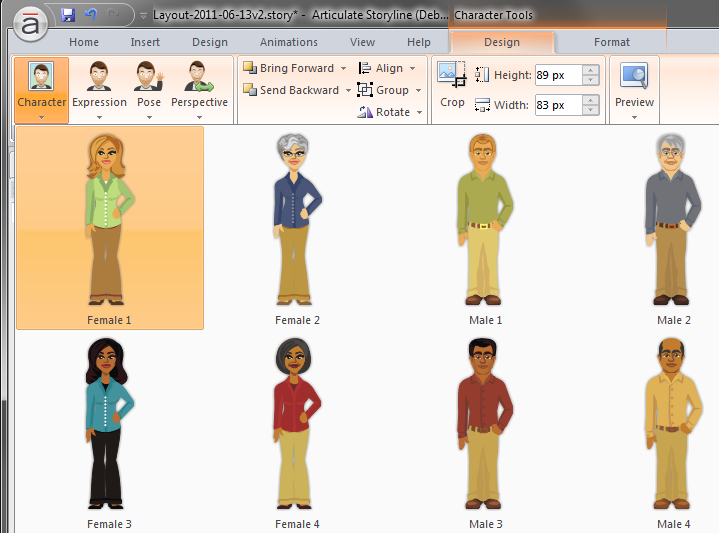Click the Send Backward icon
719x533 pixels.
click(x=250, y=89)
